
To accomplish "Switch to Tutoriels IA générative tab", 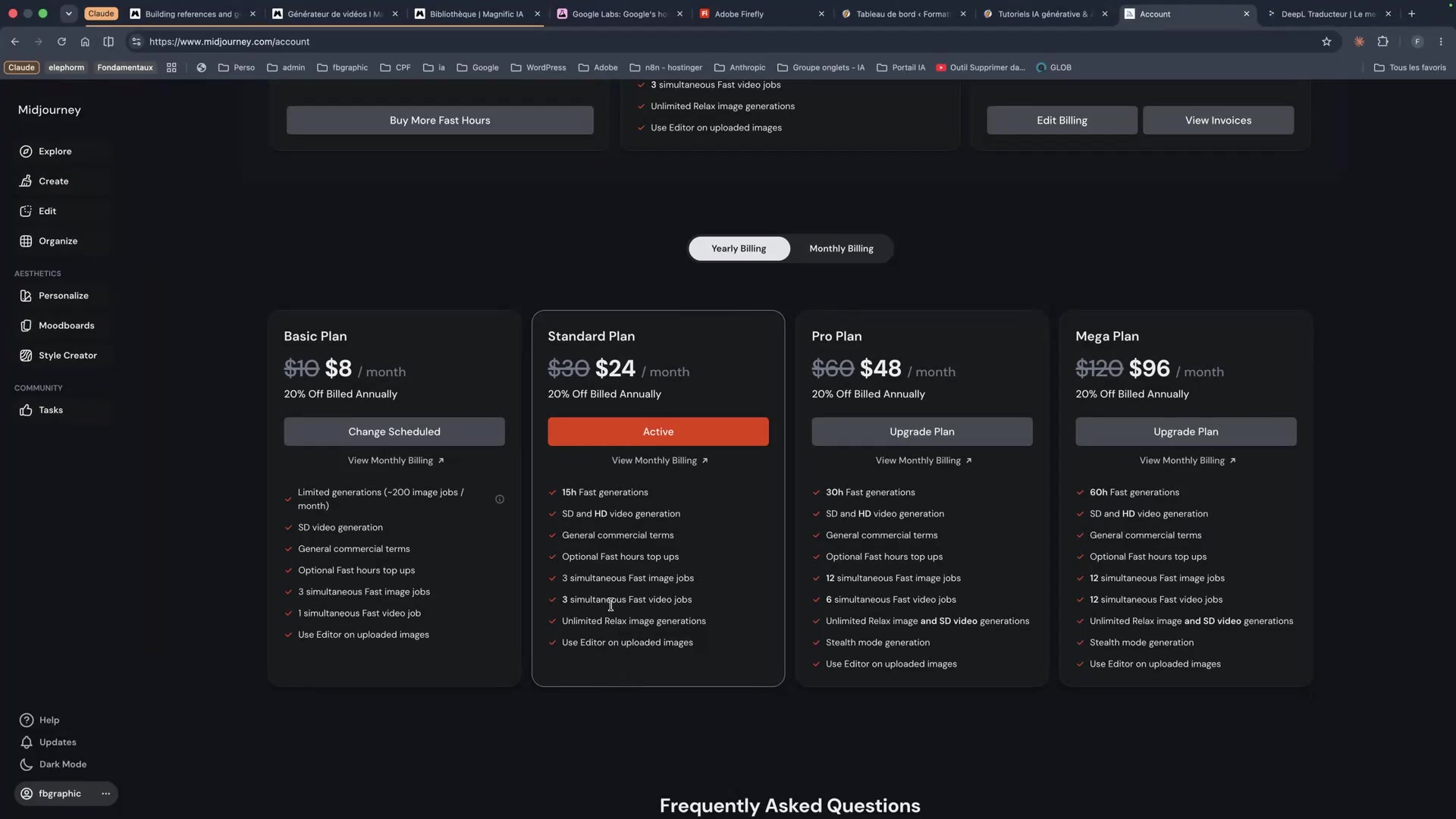I will (x=1046, y=14).
